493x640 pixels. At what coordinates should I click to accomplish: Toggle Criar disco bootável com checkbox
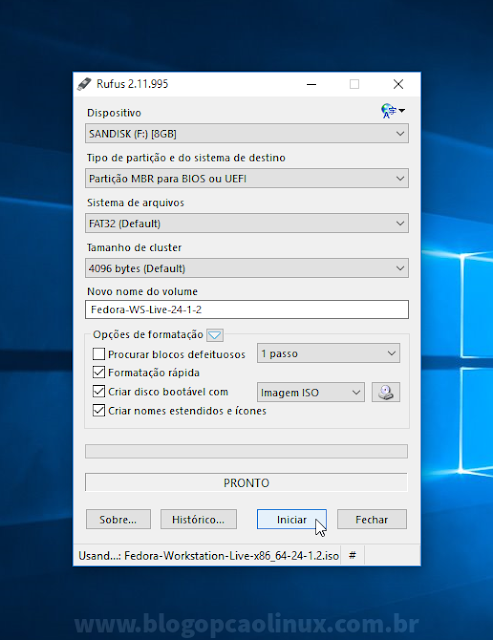tap(99, 391)
